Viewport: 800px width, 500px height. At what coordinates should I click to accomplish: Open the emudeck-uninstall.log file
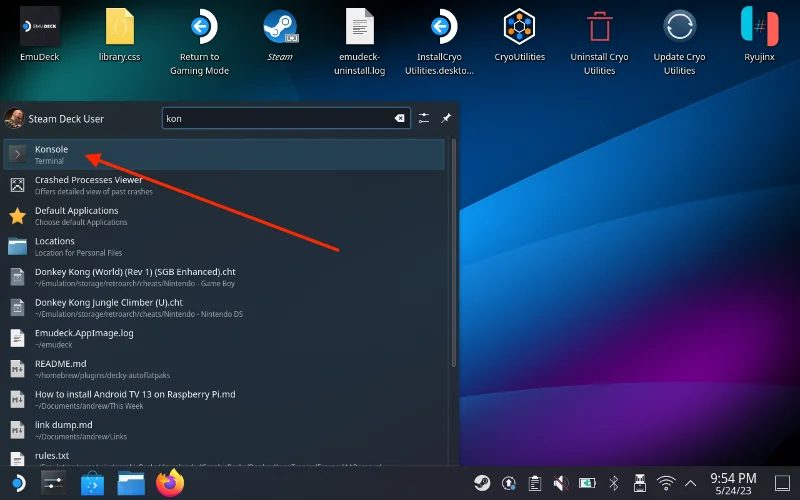360,41
